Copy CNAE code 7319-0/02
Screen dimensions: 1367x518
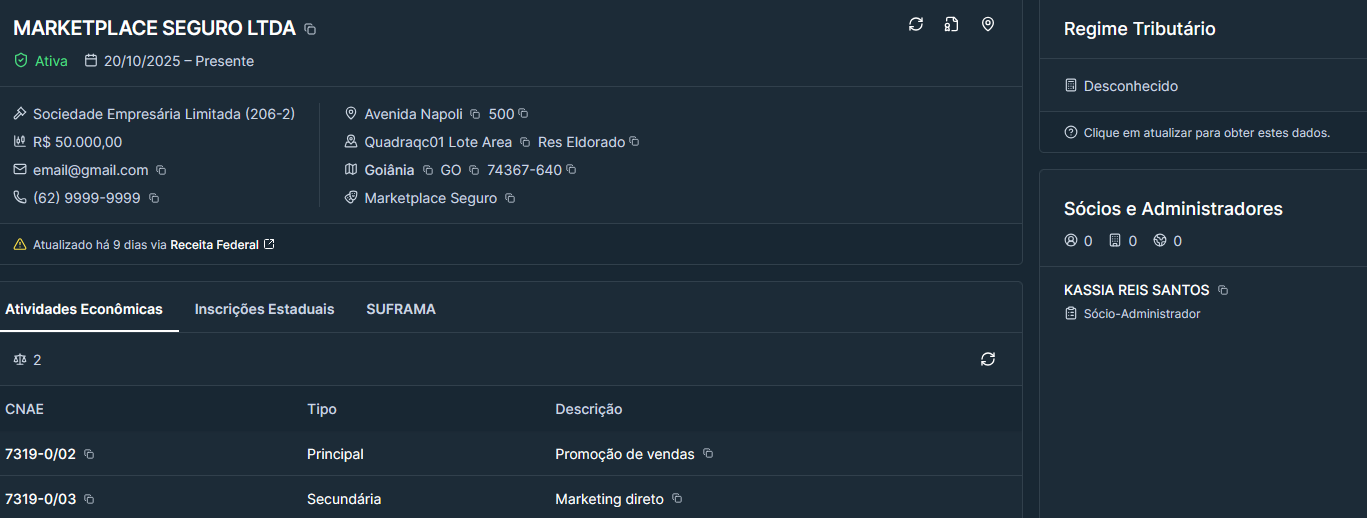coord(89,455)
